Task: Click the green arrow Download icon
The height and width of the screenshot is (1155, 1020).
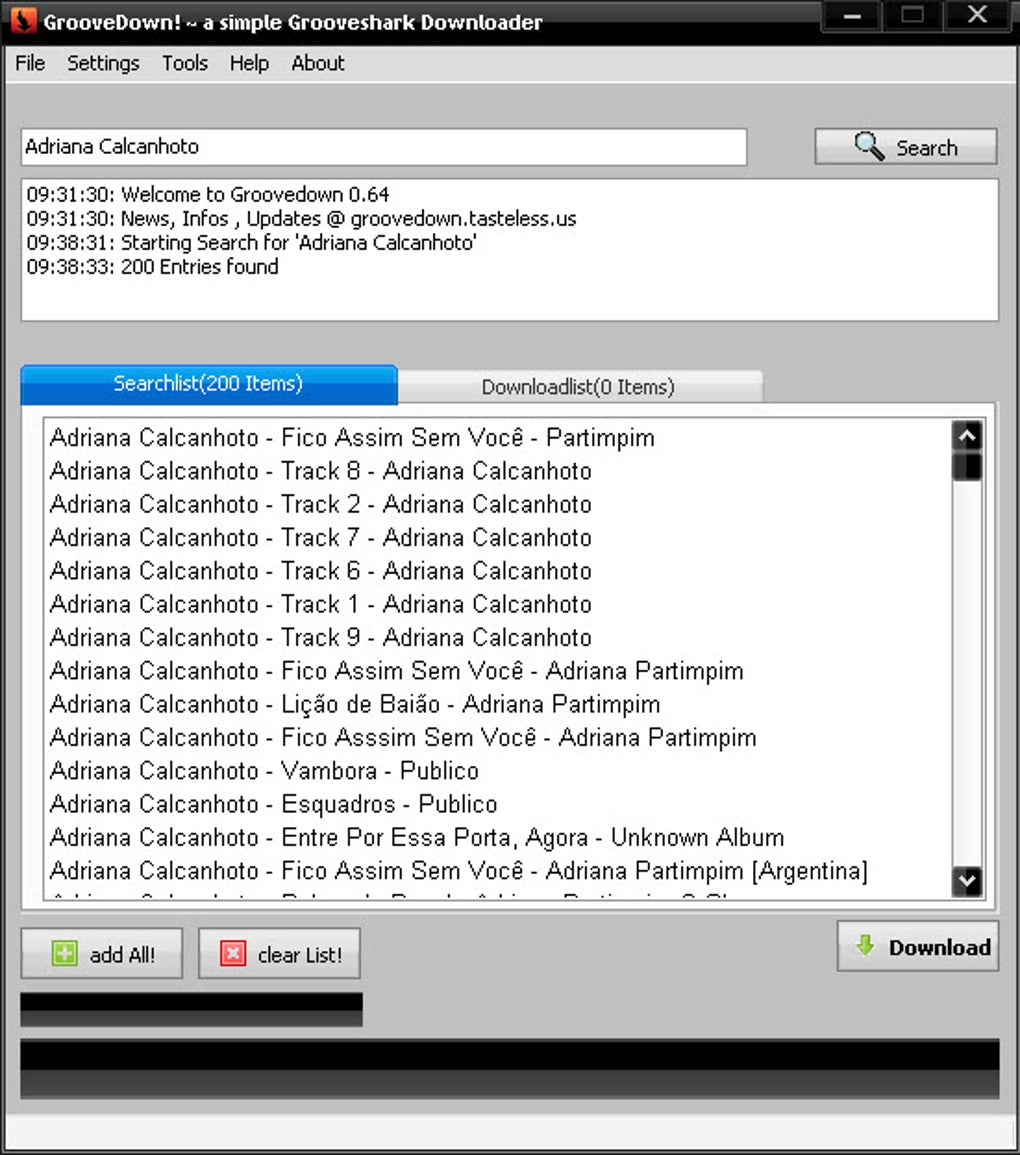Action: click(x=865, y=945)
